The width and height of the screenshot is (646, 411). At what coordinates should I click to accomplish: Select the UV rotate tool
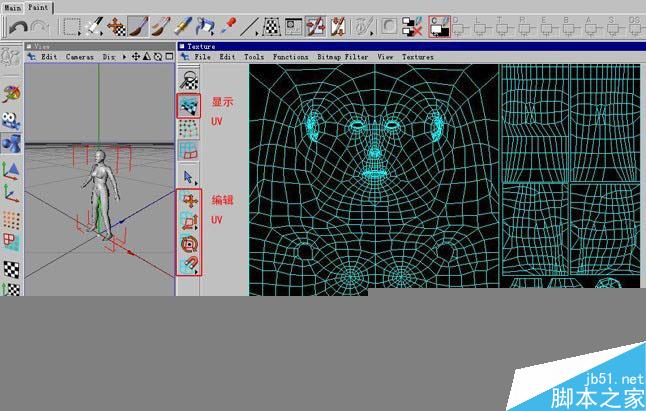click(x=189, y=244)
